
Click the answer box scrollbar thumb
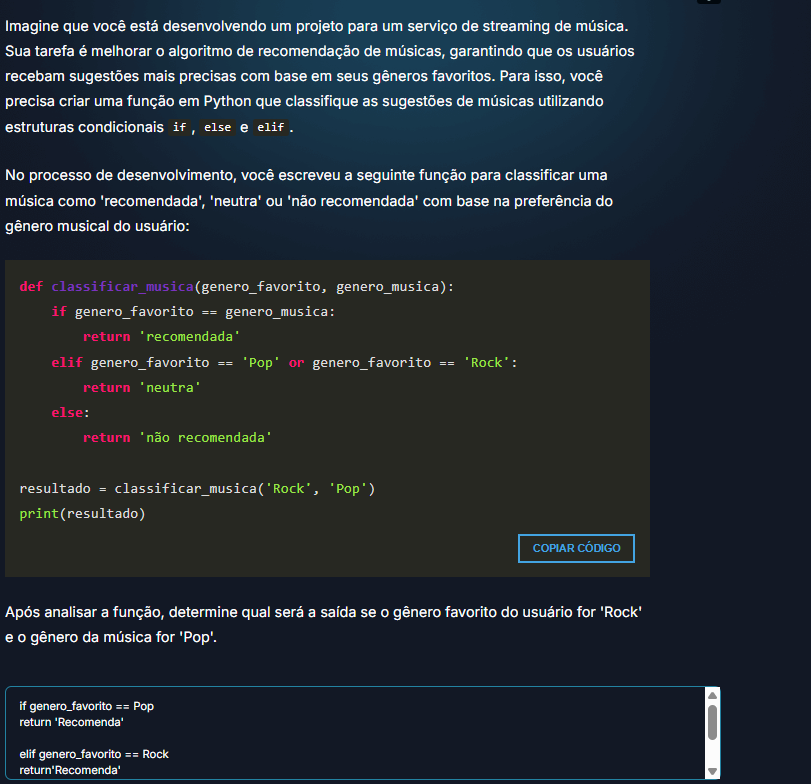[x=711, y=718]
